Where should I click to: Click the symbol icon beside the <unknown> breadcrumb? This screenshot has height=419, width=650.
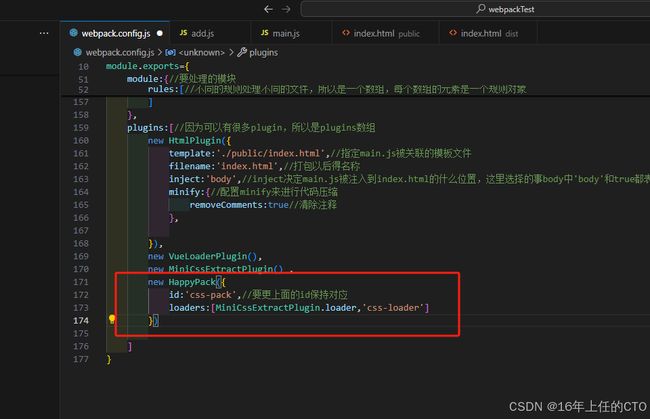click(170, 53)
